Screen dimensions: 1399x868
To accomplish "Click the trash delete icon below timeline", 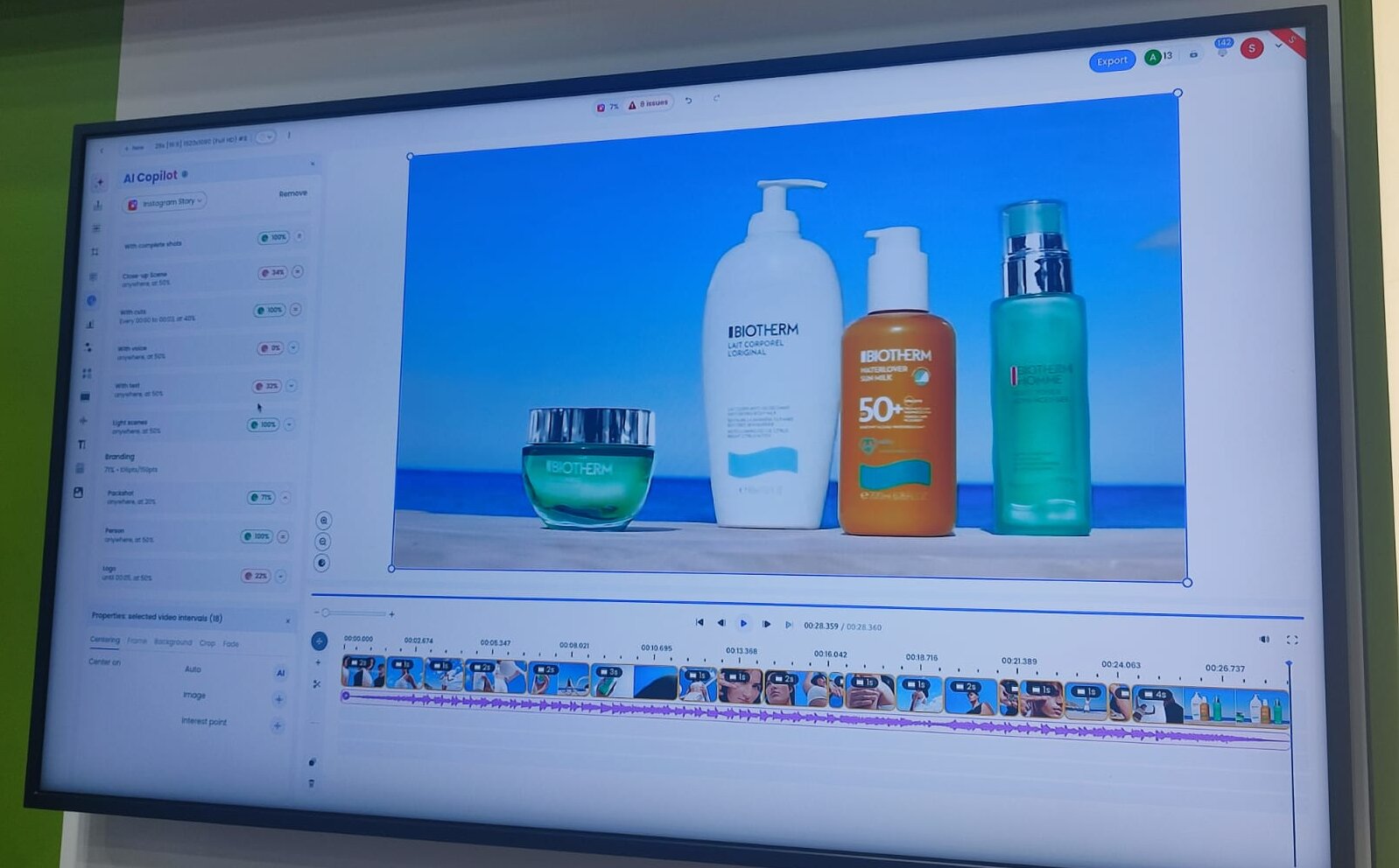I will pyautogui.click(x=312, y=783).
